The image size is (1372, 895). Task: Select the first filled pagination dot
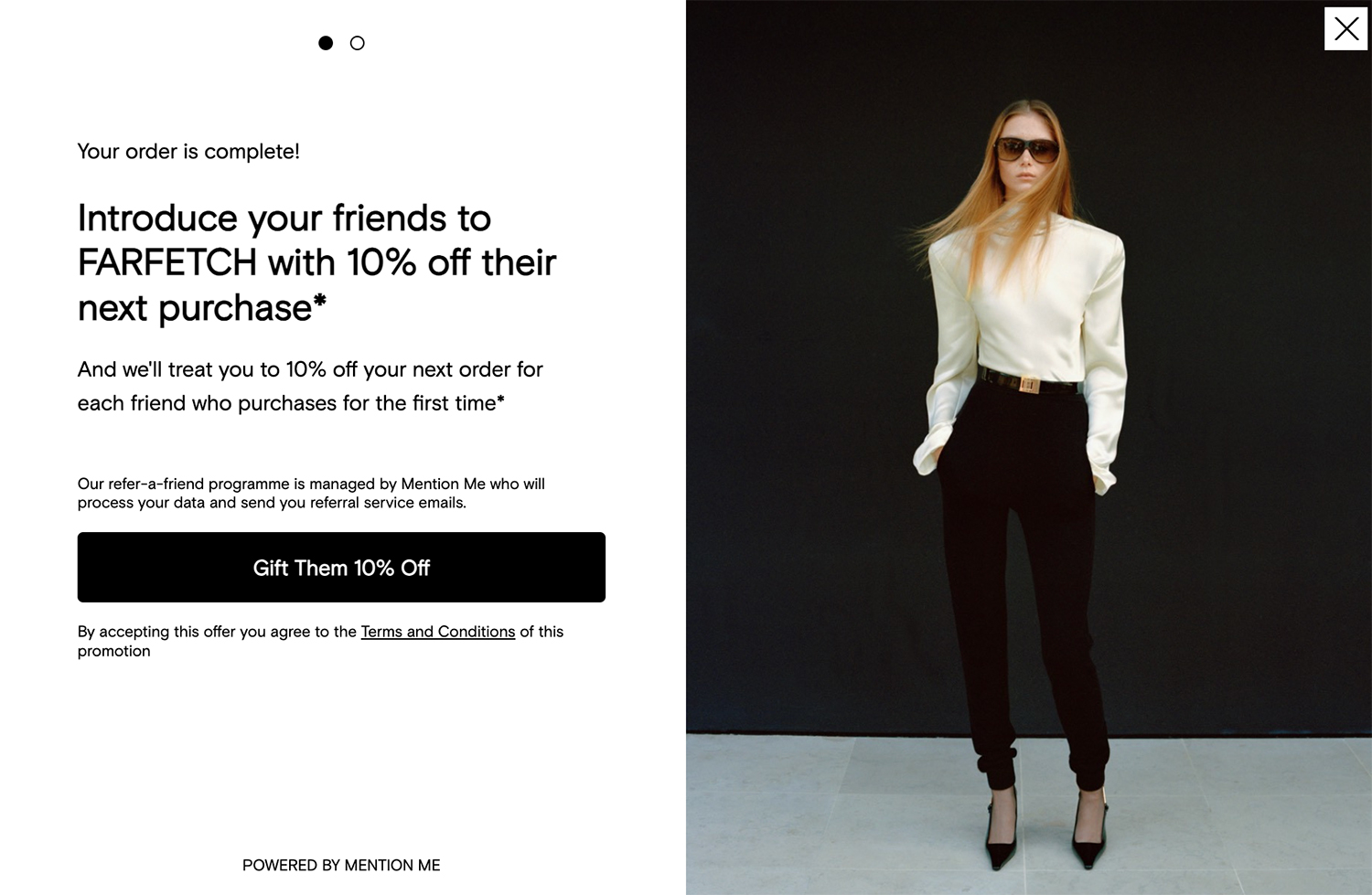326,43
